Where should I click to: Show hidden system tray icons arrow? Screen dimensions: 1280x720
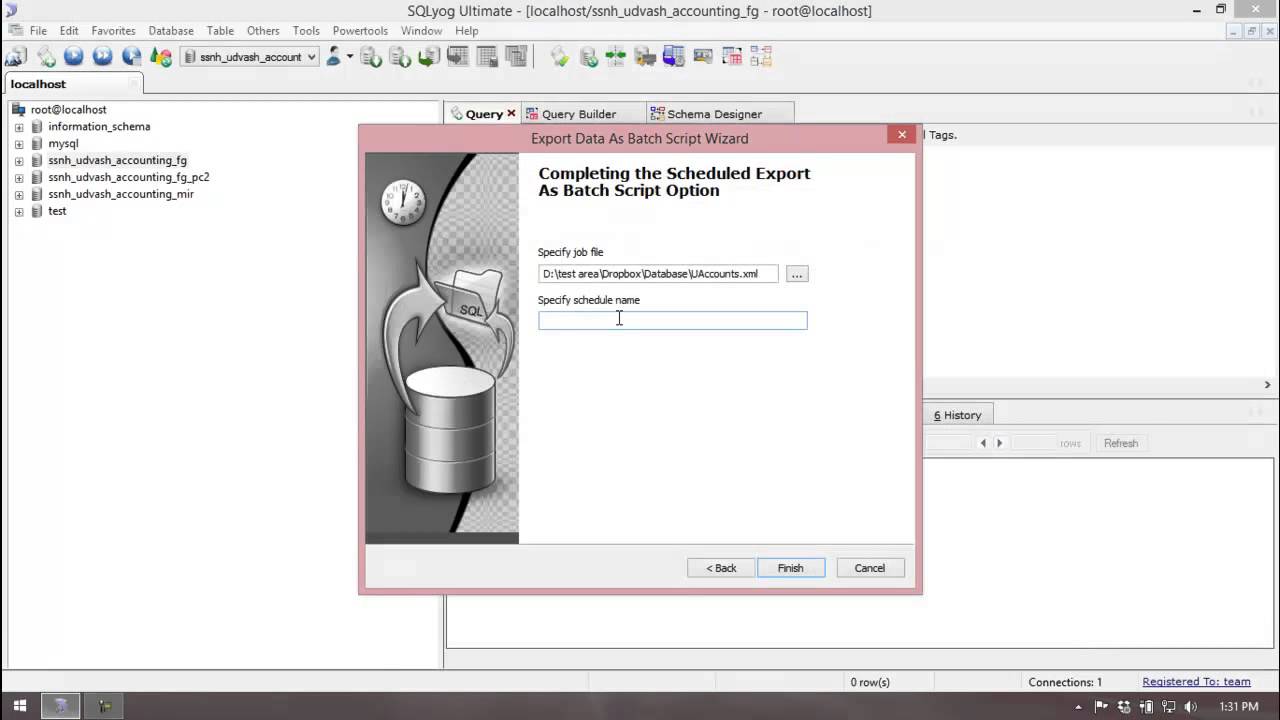click(x=1078, y=707)
